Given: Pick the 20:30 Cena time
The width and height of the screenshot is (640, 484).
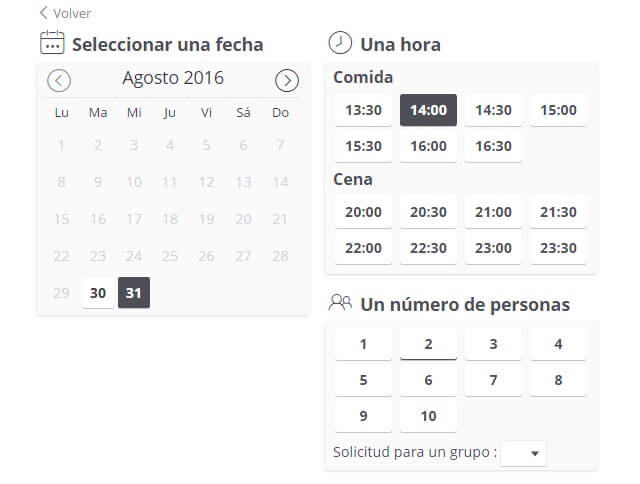Looking at the screenshot, I should click(428, 212).
